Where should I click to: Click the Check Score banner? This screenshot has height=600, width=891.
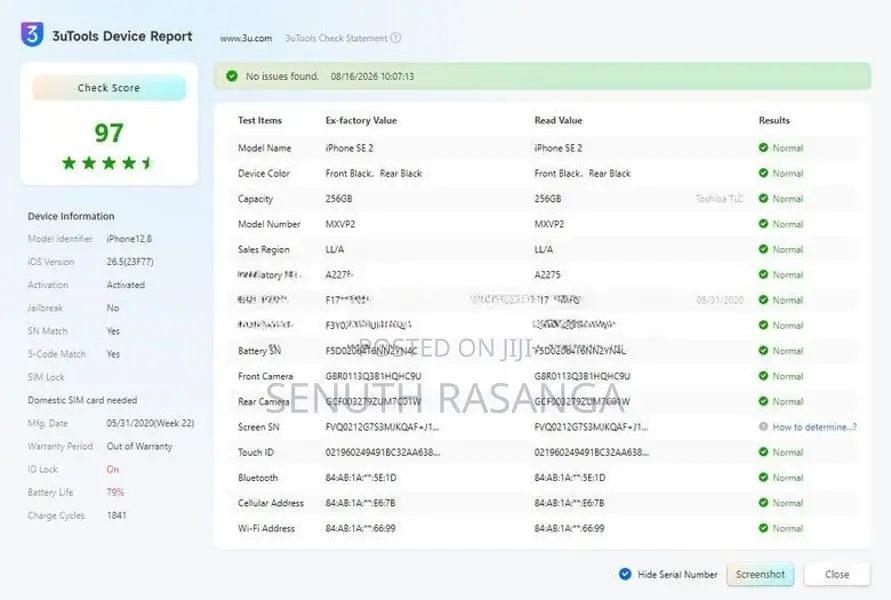(109, 88)
